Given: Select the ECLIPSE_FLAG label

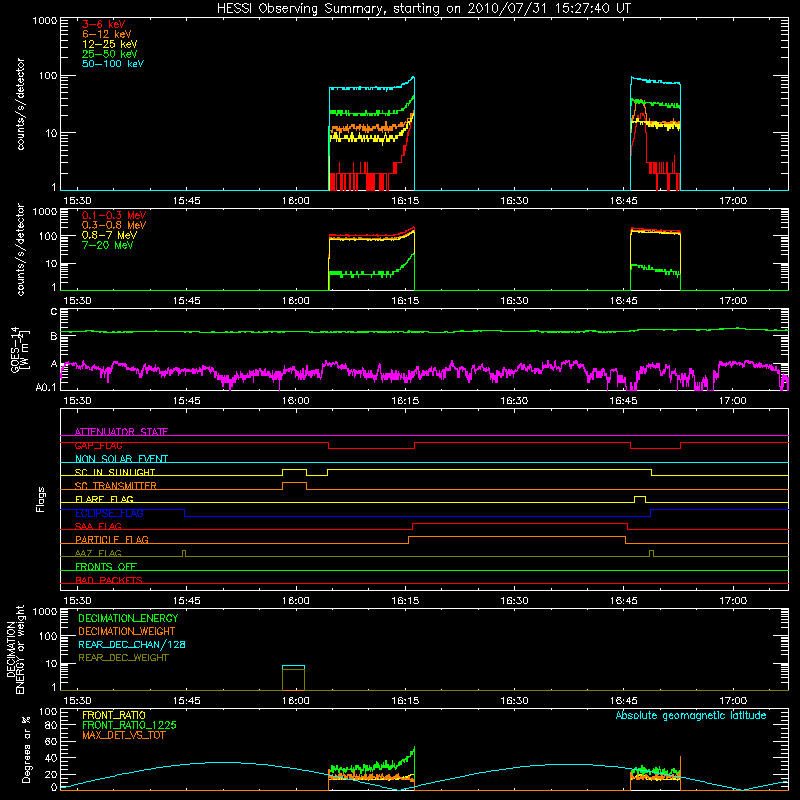Looking at the screenshot, I should (x=109, y=513).
